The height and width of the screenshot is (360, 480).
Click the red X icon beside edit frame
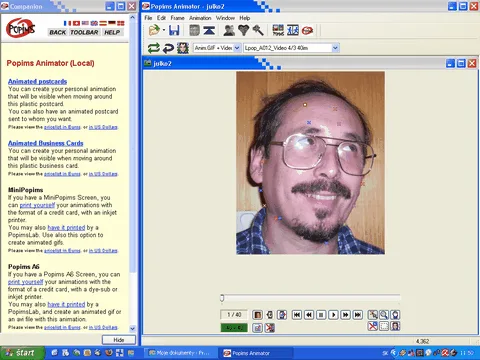[270, 328]
